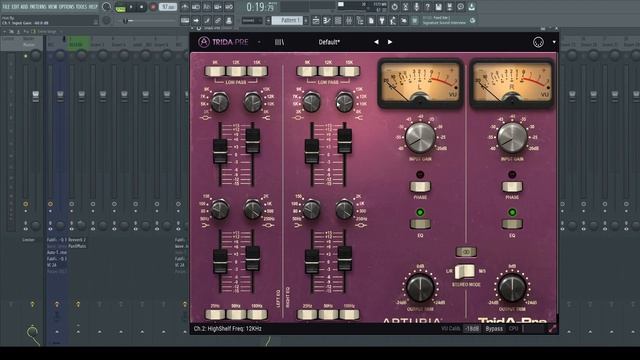Click the tempo value field
This screenshot has width=640, height=360.
point(168,7)
